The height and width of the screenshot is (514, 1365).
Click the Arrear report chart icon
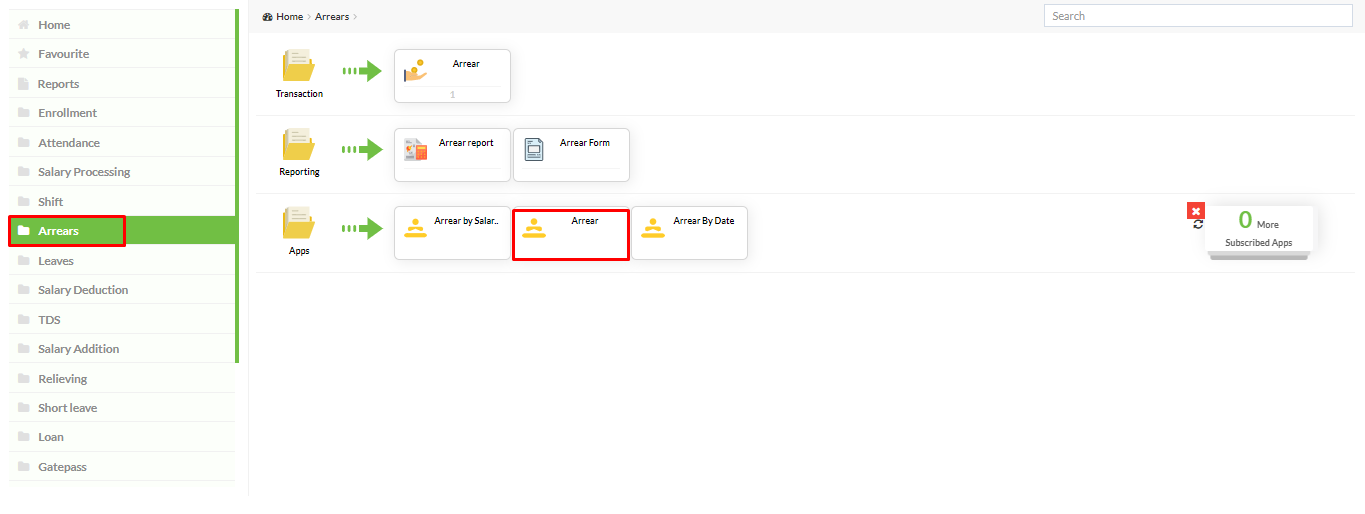tap(415, 149)
